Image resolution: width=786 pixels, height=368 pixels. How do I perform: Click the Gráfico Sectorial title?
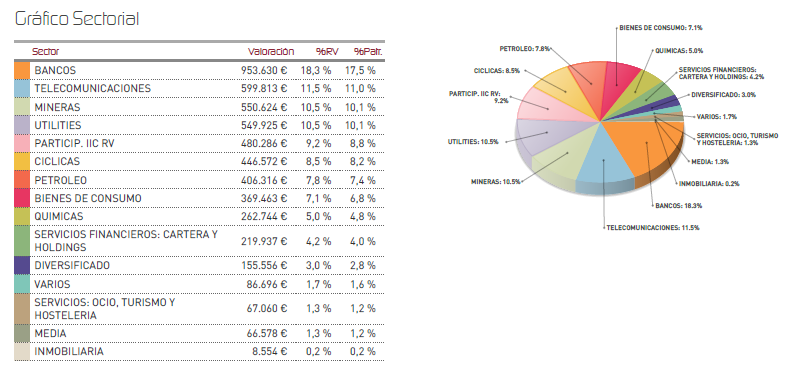(x=77, y=19)
